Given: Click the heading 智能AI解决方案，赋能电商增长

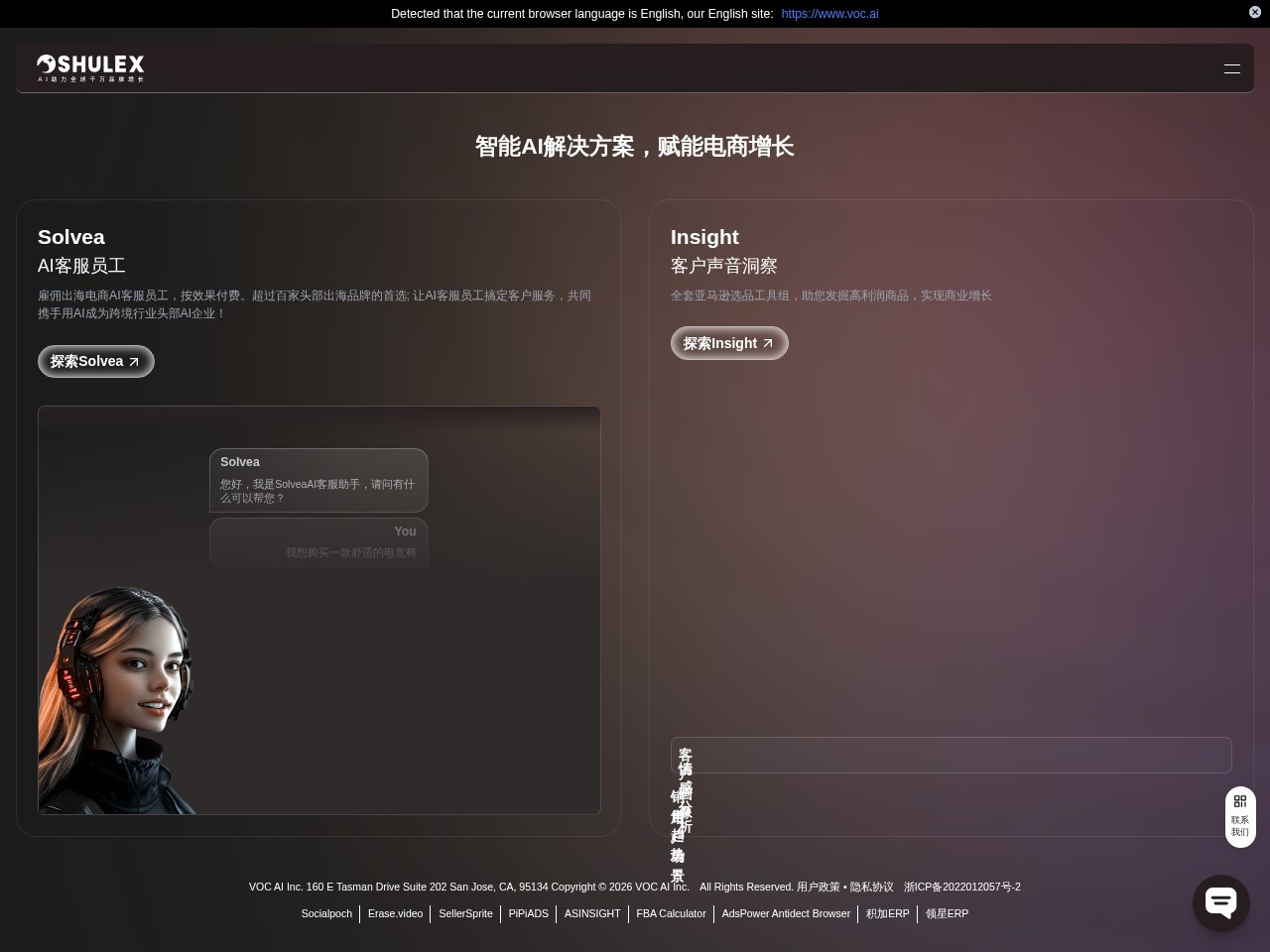Looking at the screenshot, I should [635, 147].
